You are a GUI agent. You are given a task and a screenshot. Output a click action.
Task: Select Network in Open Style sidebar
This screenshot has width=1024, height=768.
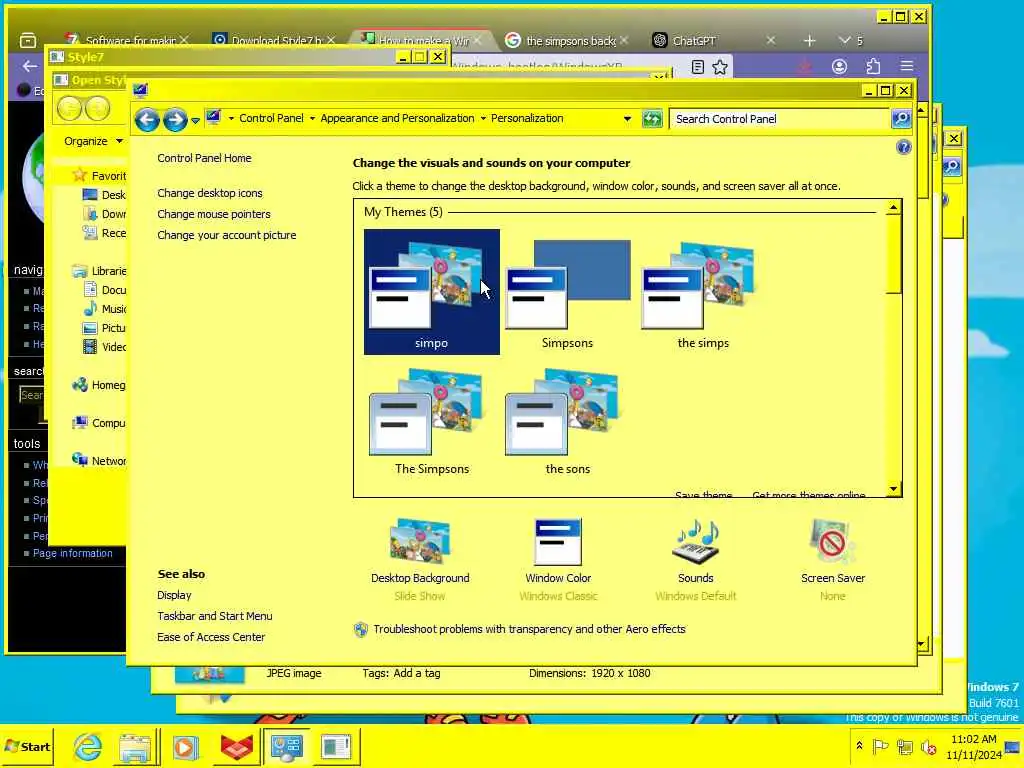coord(99,460)
